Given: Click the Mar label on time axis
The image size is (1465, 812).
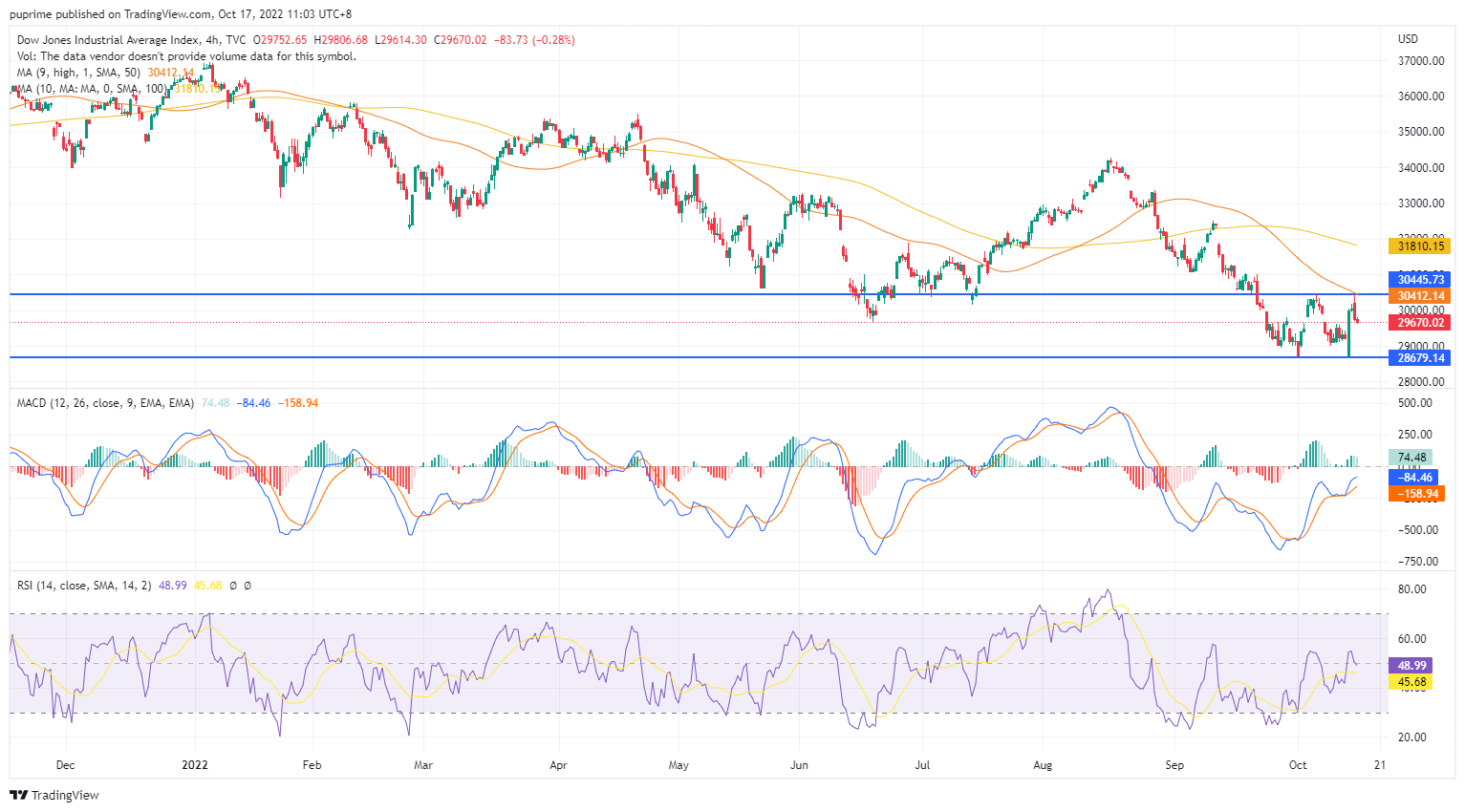Looking at the screenshot, I should coord(423,765).
